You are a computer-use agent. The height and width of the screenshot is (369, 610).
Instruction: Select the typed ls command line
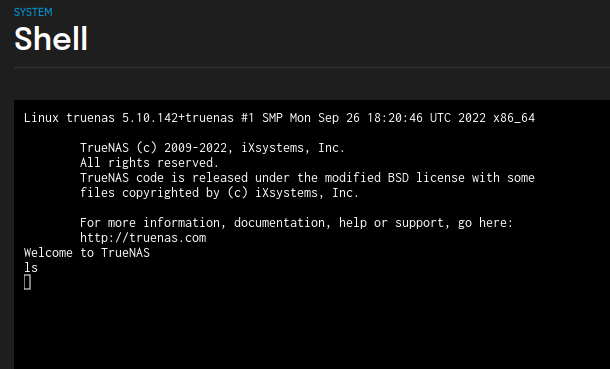tap(31, 268)
